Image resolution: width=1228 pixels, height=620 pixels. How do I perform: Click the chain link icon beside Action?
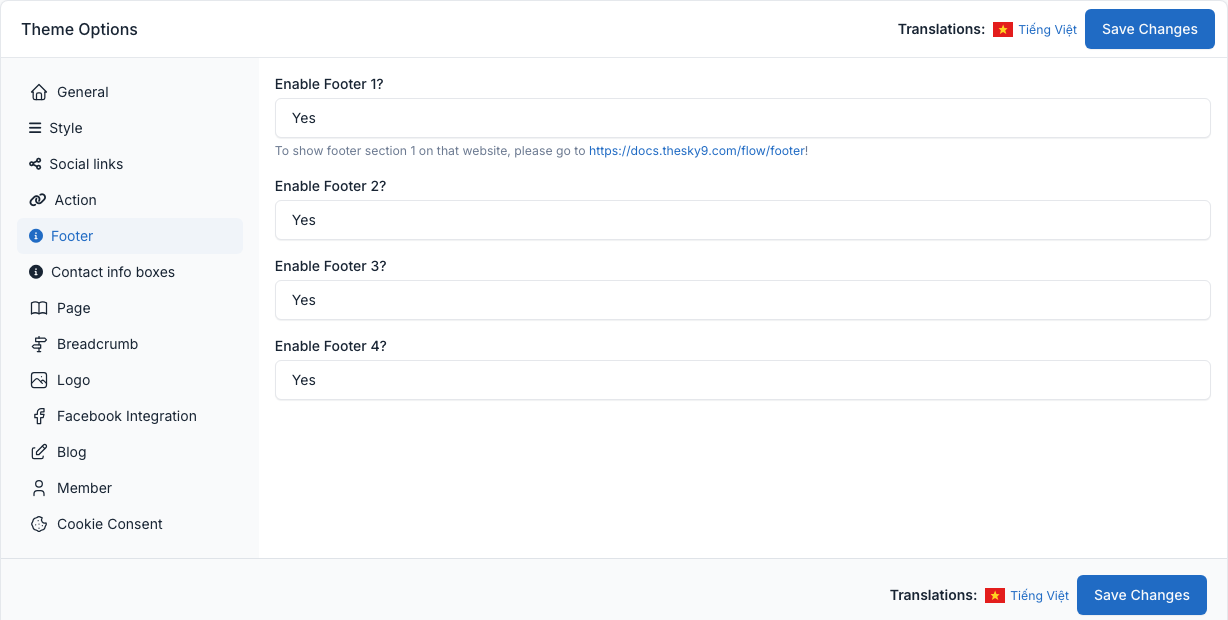[38, 200]
